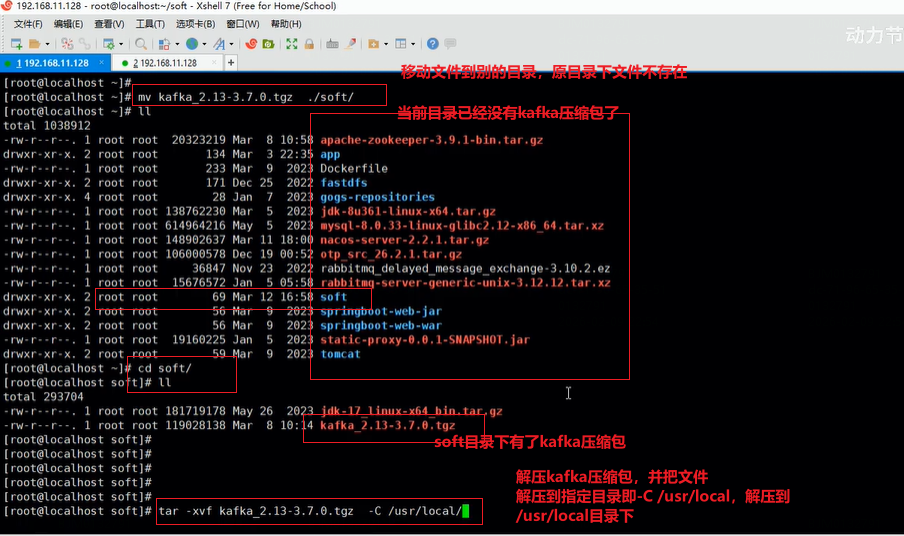The width and height of the screenshot is (904, 536).
Task: Click the Disconnect icon
Action: 67,44
